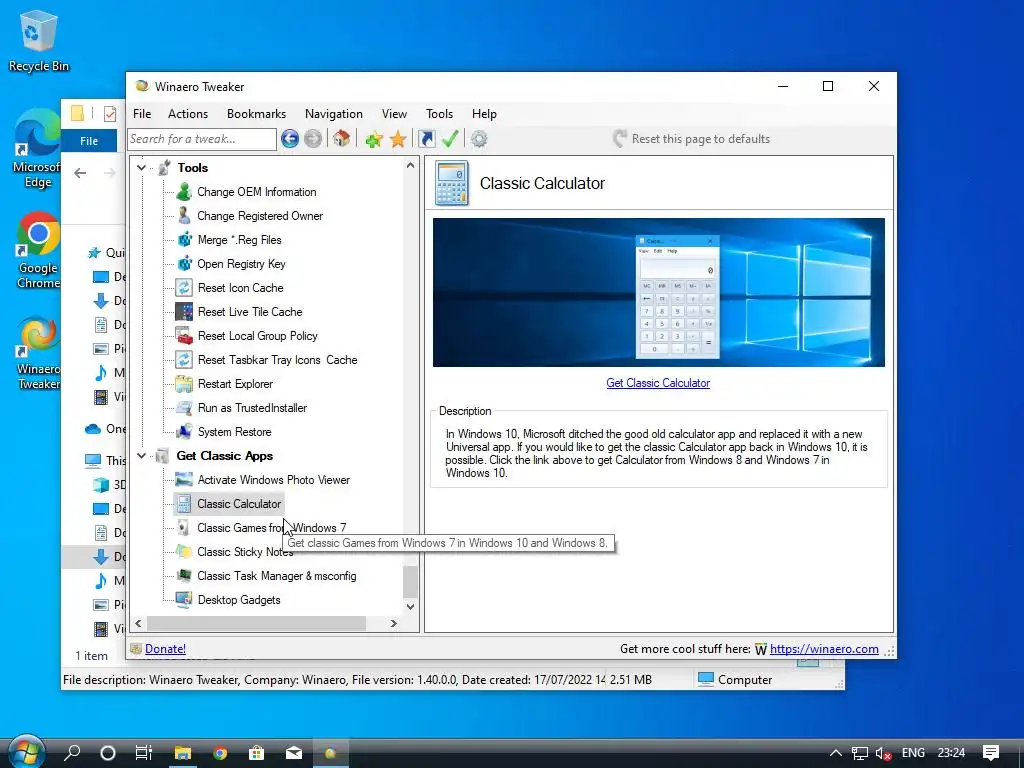Click the large Classic Calculator header icon
The width and height of the screenshot is (1024, 768).
click(x=452, y=184)
